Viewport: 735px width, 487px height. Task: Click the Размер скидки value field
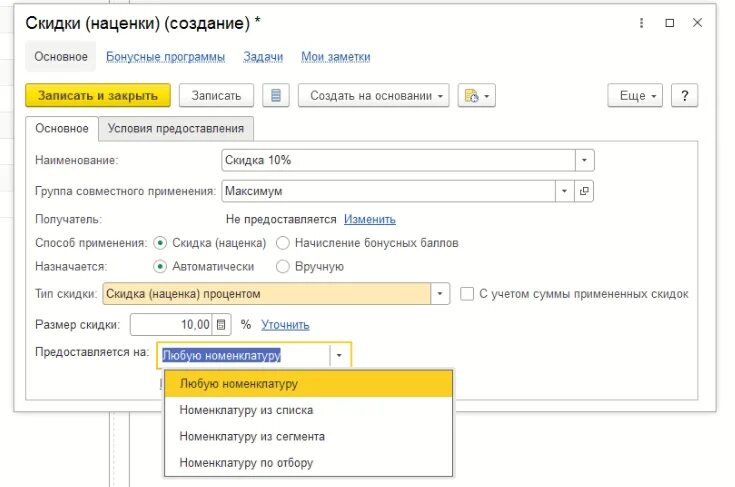pyautogui.click(x=172, y=325)
